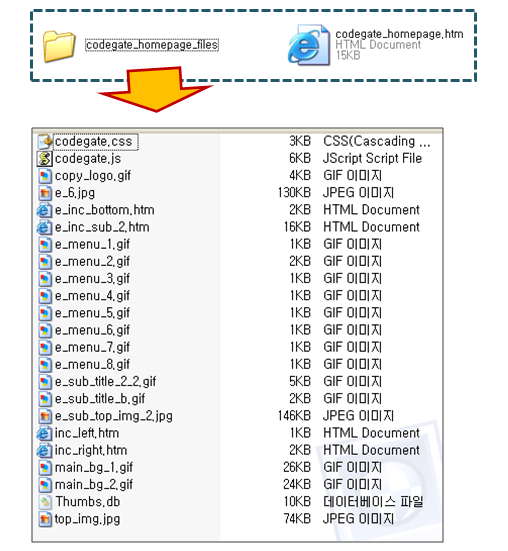
Task: Click the inc_left.htm HTML icon
Action: pyautogui.click(x=44, y=433)
